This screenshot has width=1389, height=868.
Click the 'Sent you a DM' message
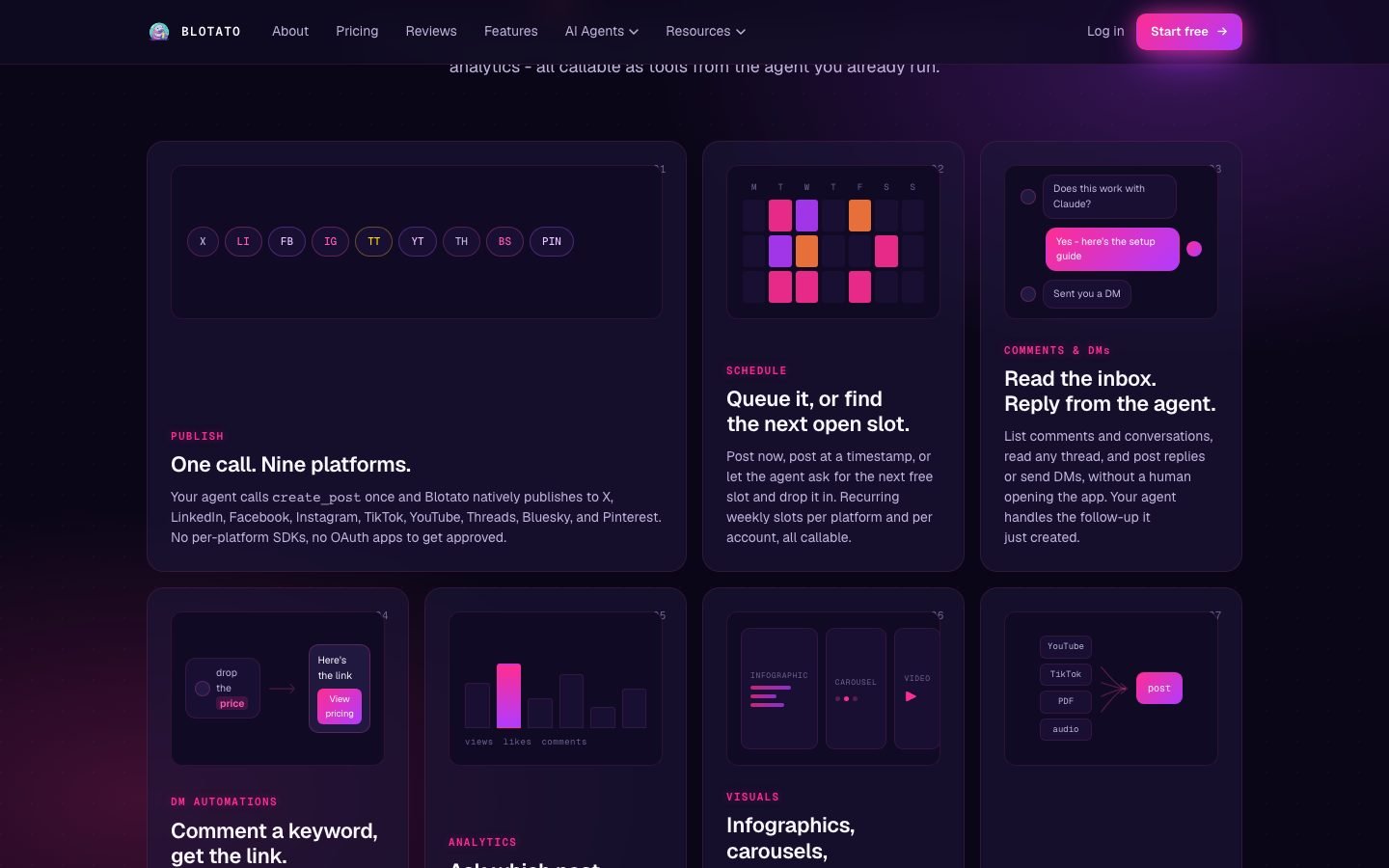1087,294
